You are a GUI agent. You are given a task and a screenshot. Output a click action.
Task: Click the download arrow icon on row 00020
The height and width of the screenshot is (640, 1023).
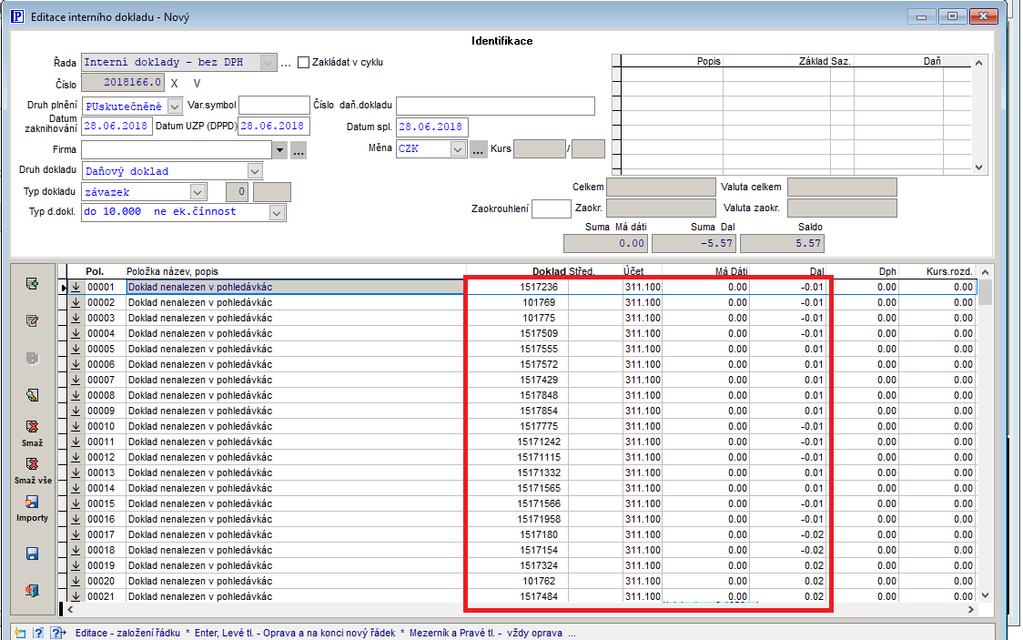76,581
